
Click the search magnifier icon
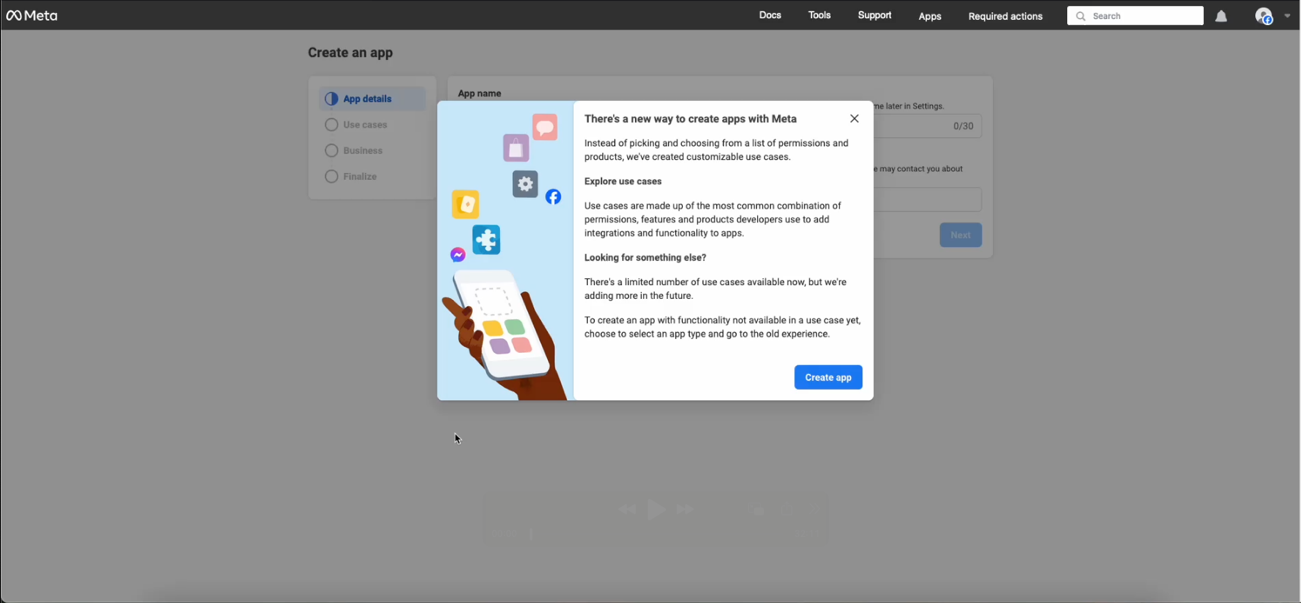[1080, 16]
